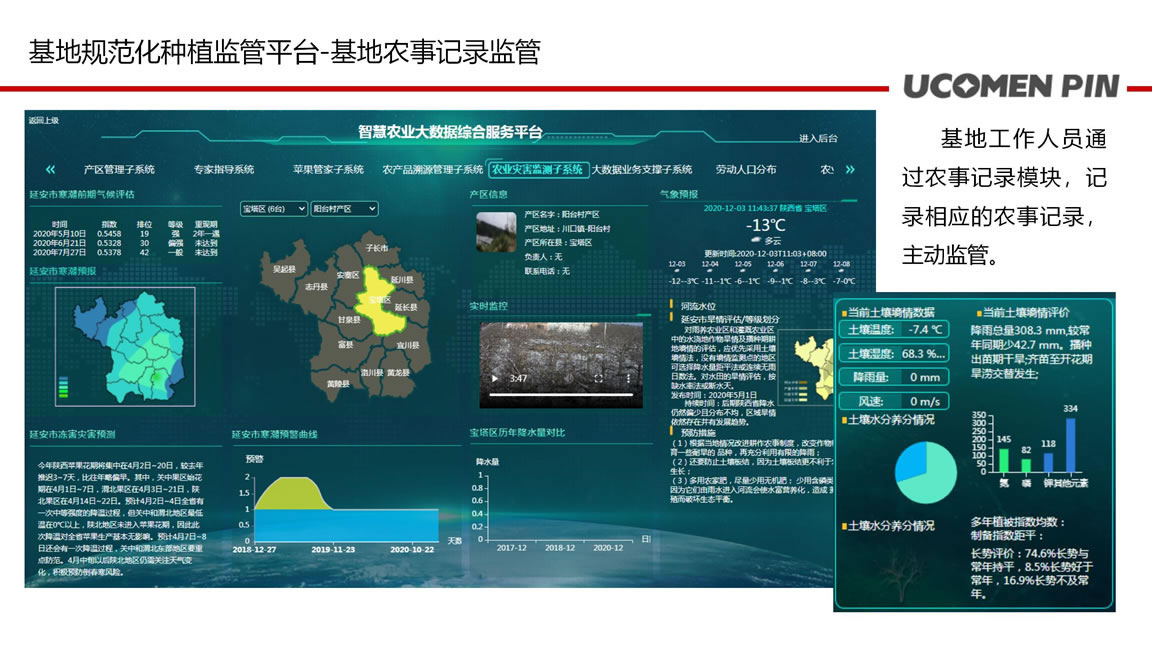Image resolution: width=1152 pixels, height=648 pixels.
Task: Open video more-options three dots
Action: tap(628, 378)
